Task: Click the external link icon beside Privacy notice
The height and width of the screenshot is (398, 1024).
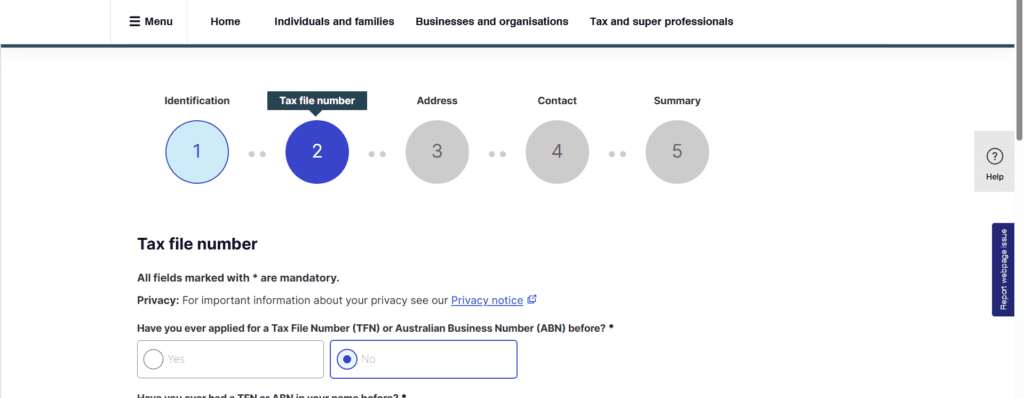Action: coord(532,300)
